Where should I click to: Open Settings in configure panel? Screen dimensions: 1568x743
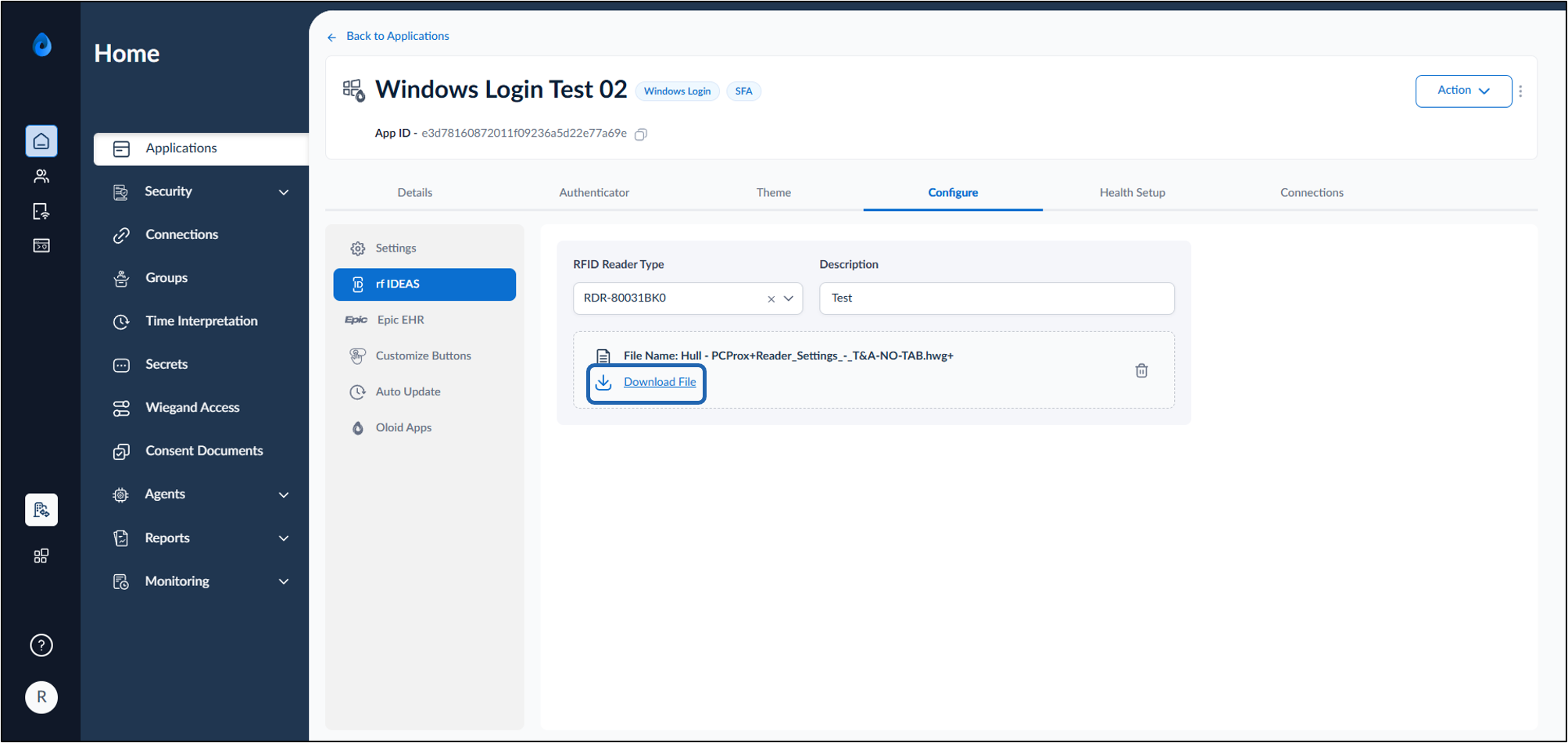[424, 248]
